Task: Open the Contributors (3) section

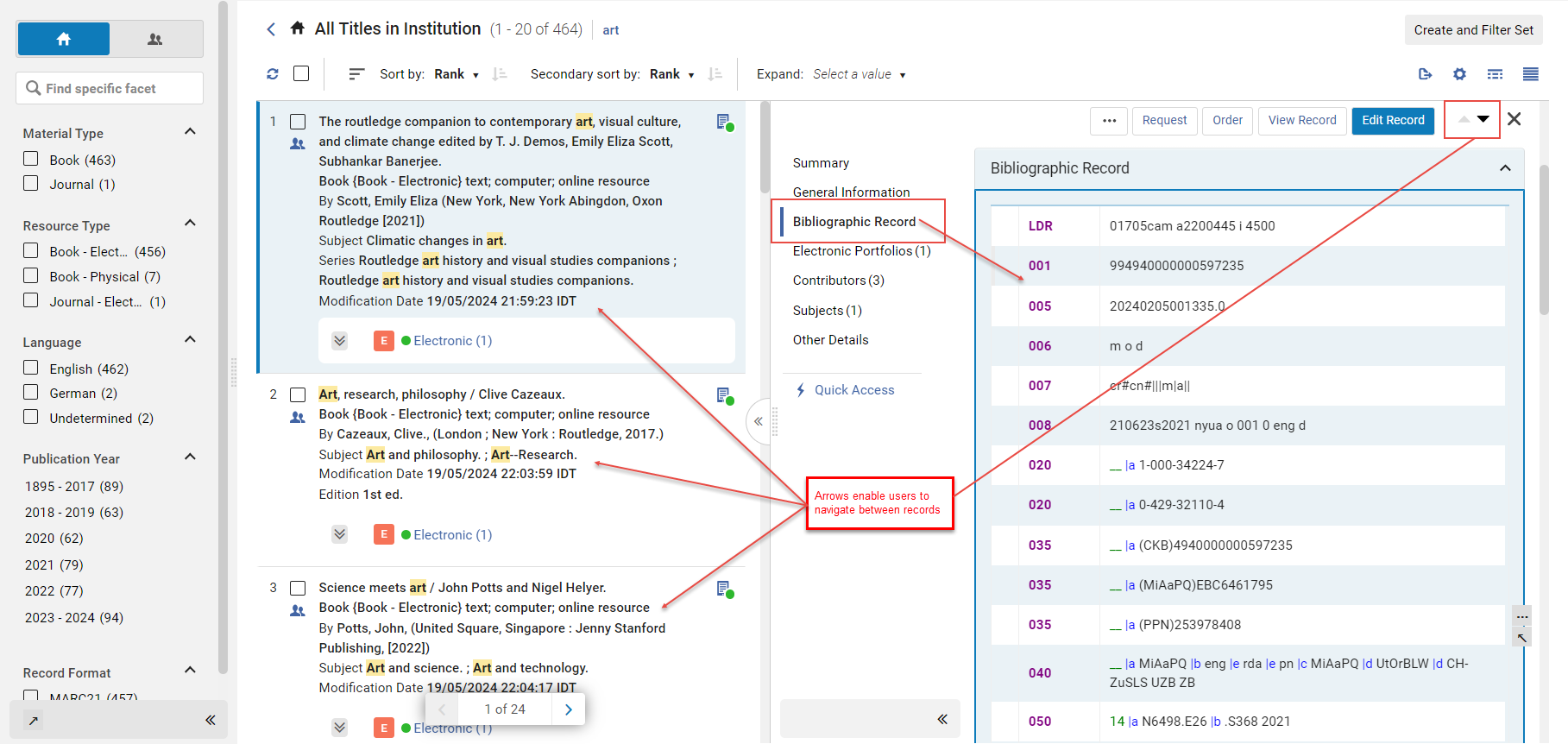Action: [x=838, y=281]
